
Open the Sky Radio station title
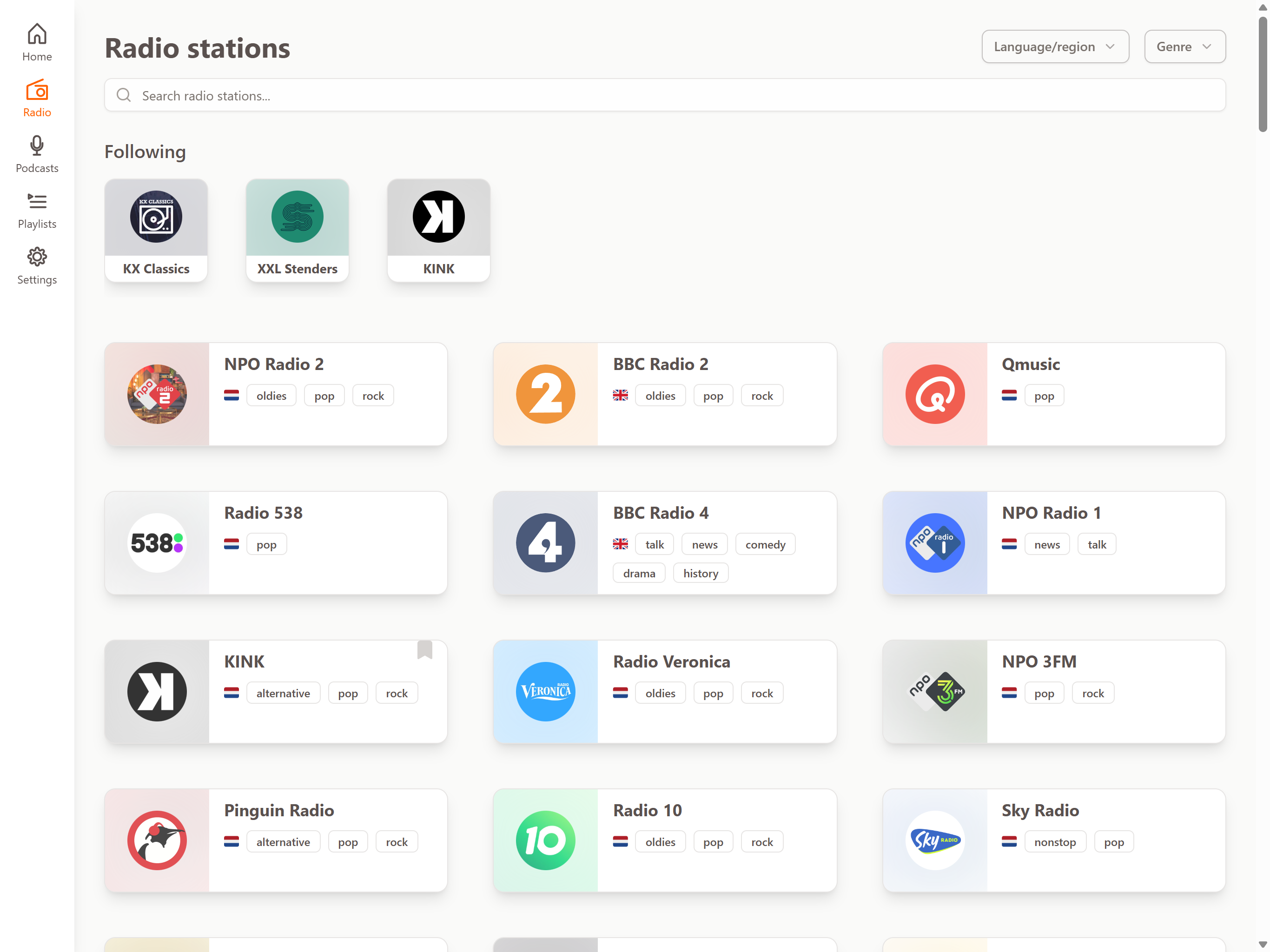[x=1040, y=810]
